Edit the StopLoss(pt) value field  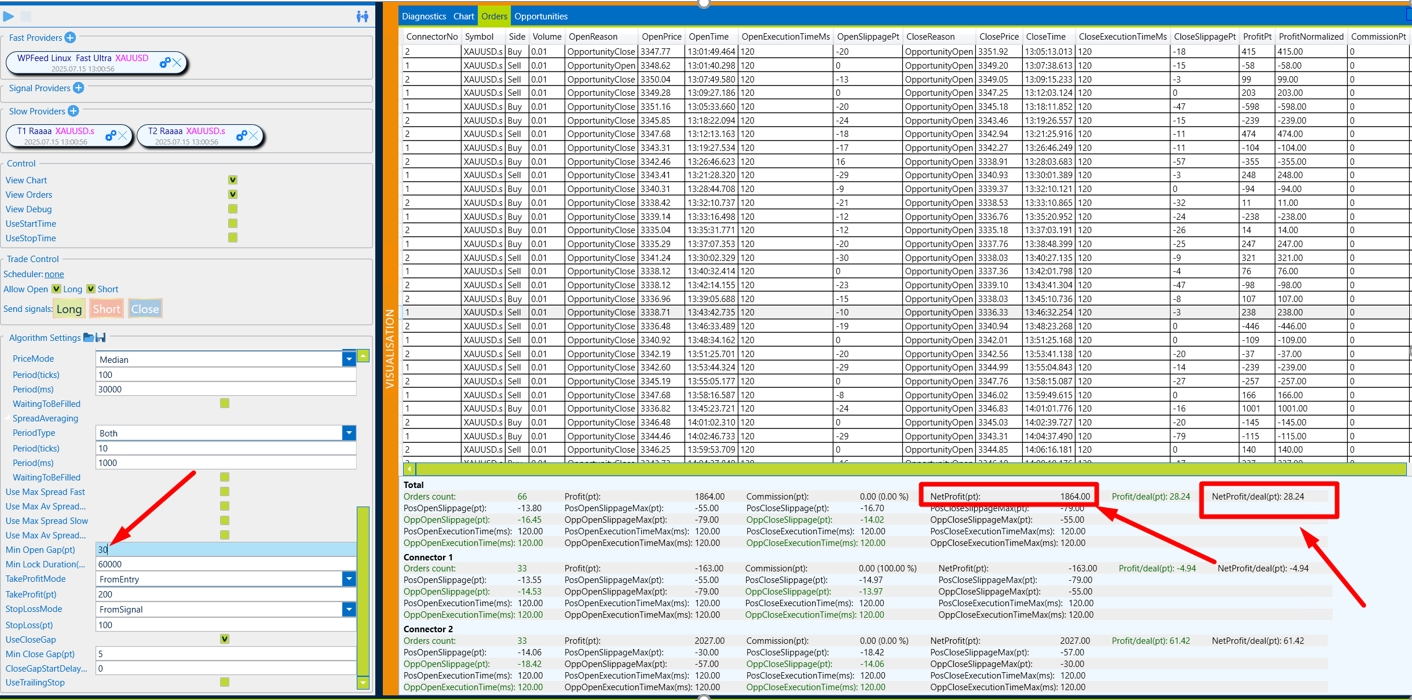(x=226, y=625)
